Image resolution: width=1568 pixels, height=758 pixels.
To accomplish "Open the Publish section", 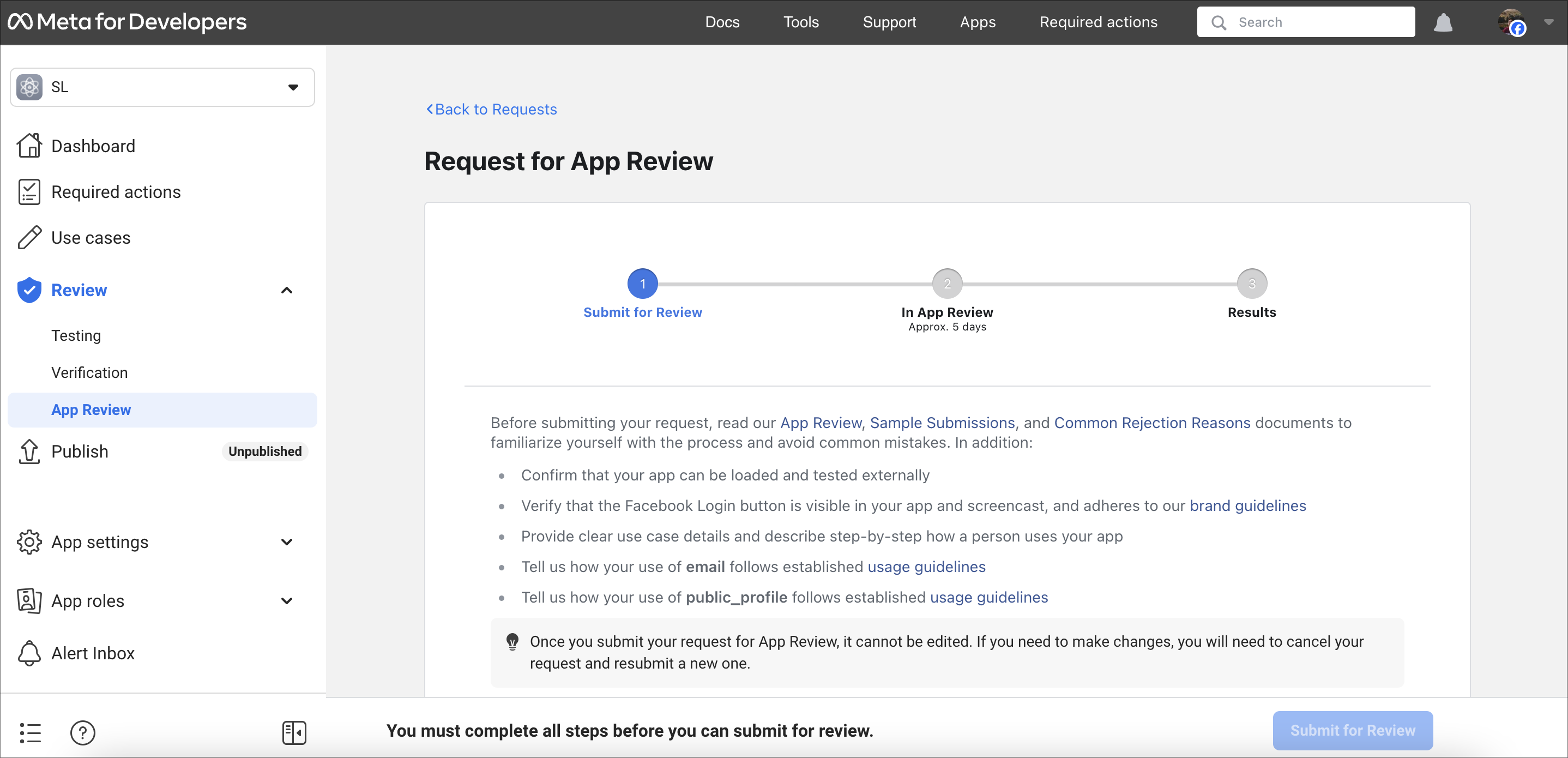I will click(x=80, y=451).
